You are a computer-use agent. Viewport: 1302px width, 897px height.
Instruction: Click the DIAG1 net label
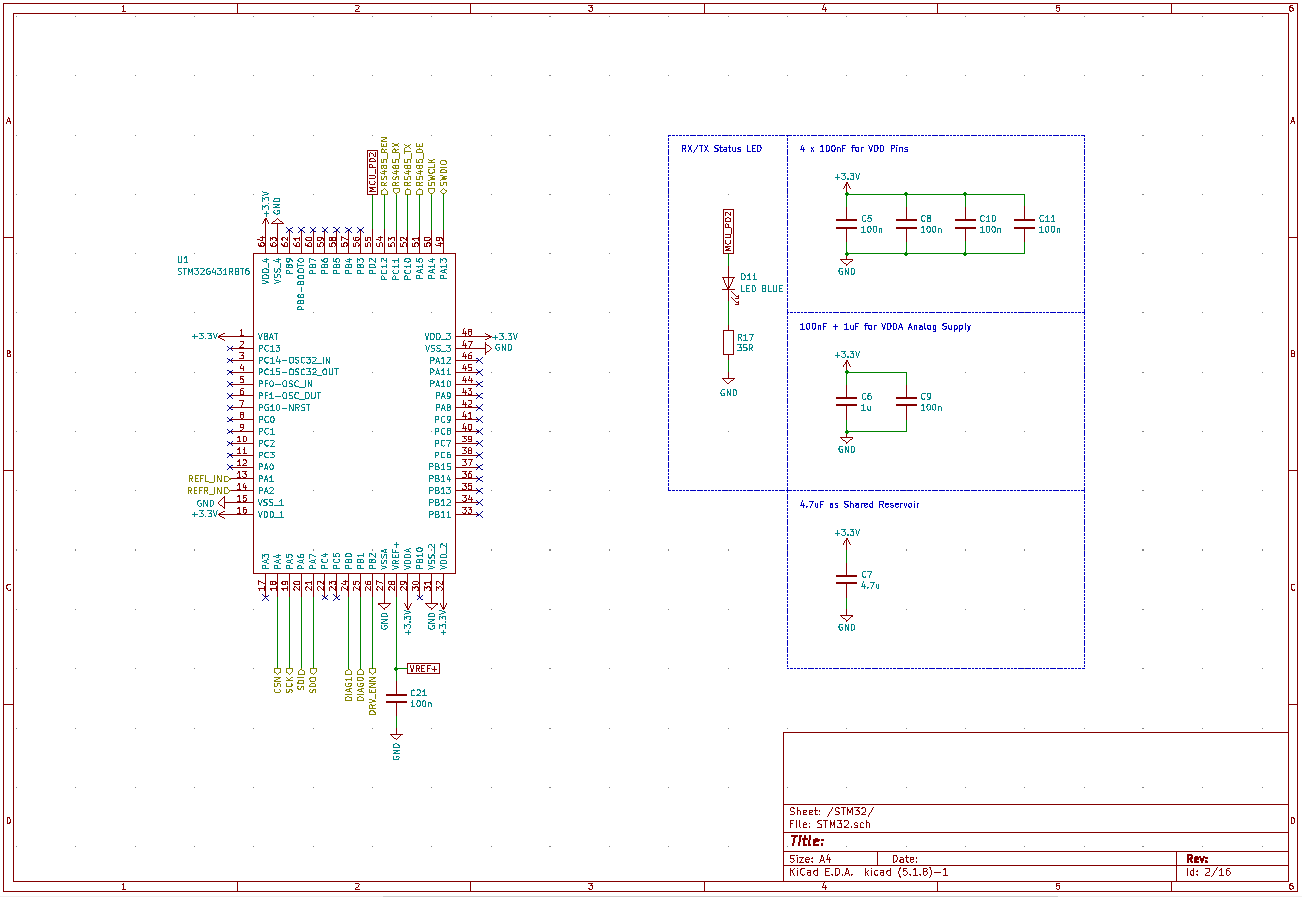348,685
